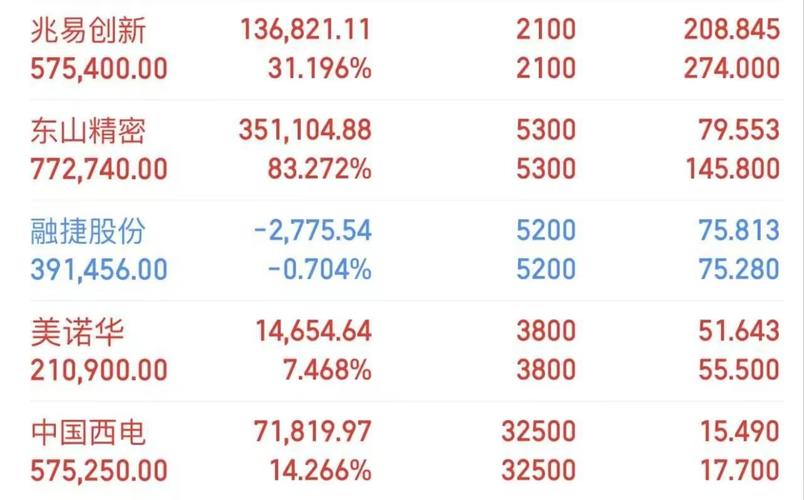This screenshot has width=804, height=500.
Task: Click the 145.800 current price
Action: (731, 170)
